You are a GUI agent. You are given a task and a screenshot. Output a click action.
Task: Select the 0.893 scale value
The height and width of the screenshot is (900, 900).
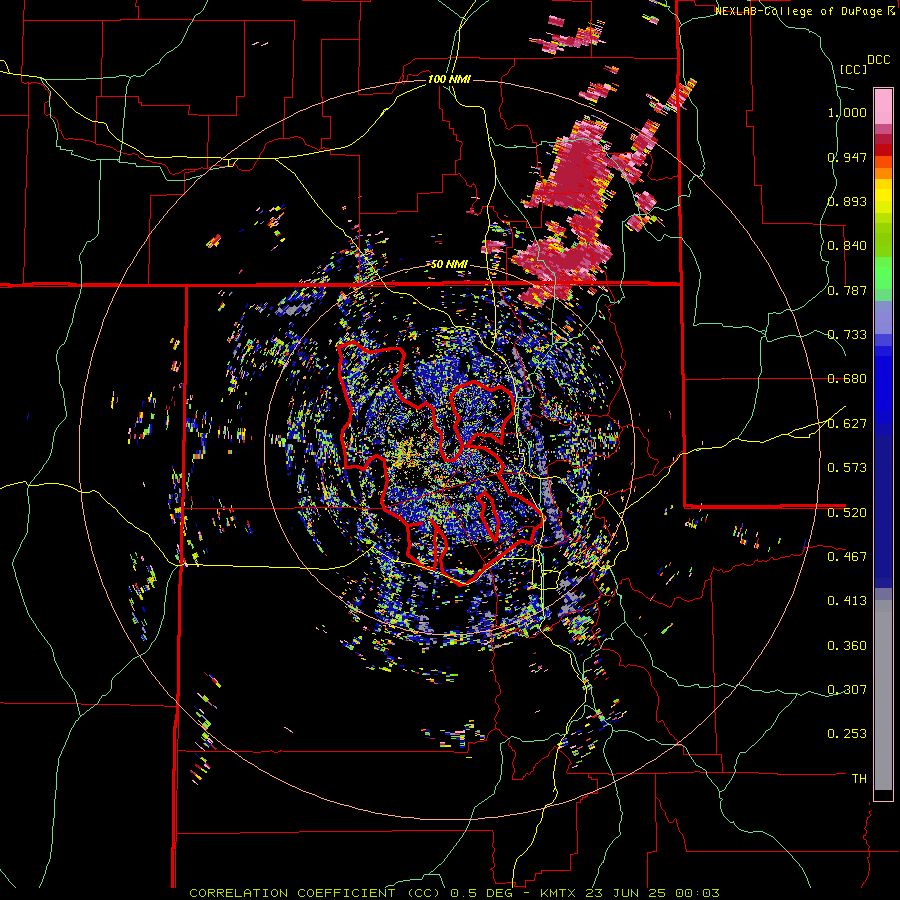[x=847, y=201]
